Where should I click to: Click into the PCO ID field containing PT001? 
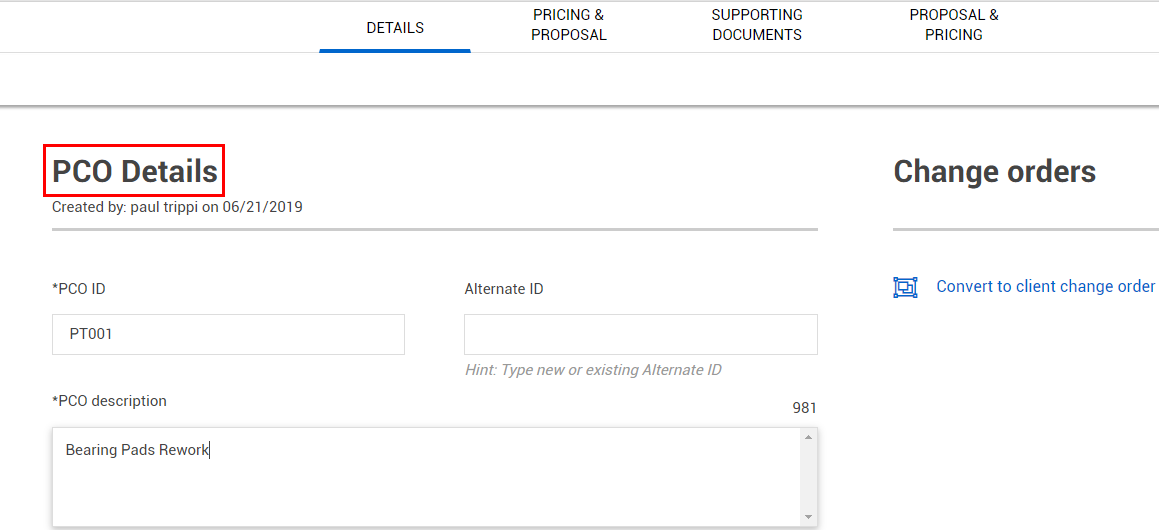pyautogui.click(x=228, y=334)
